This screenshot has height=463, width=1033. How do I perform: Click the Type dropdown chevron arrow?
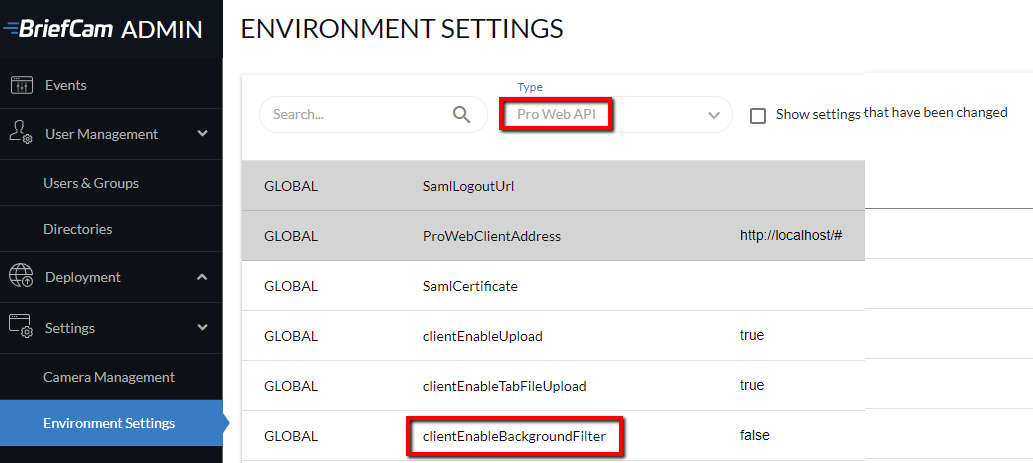click(713, 115)
